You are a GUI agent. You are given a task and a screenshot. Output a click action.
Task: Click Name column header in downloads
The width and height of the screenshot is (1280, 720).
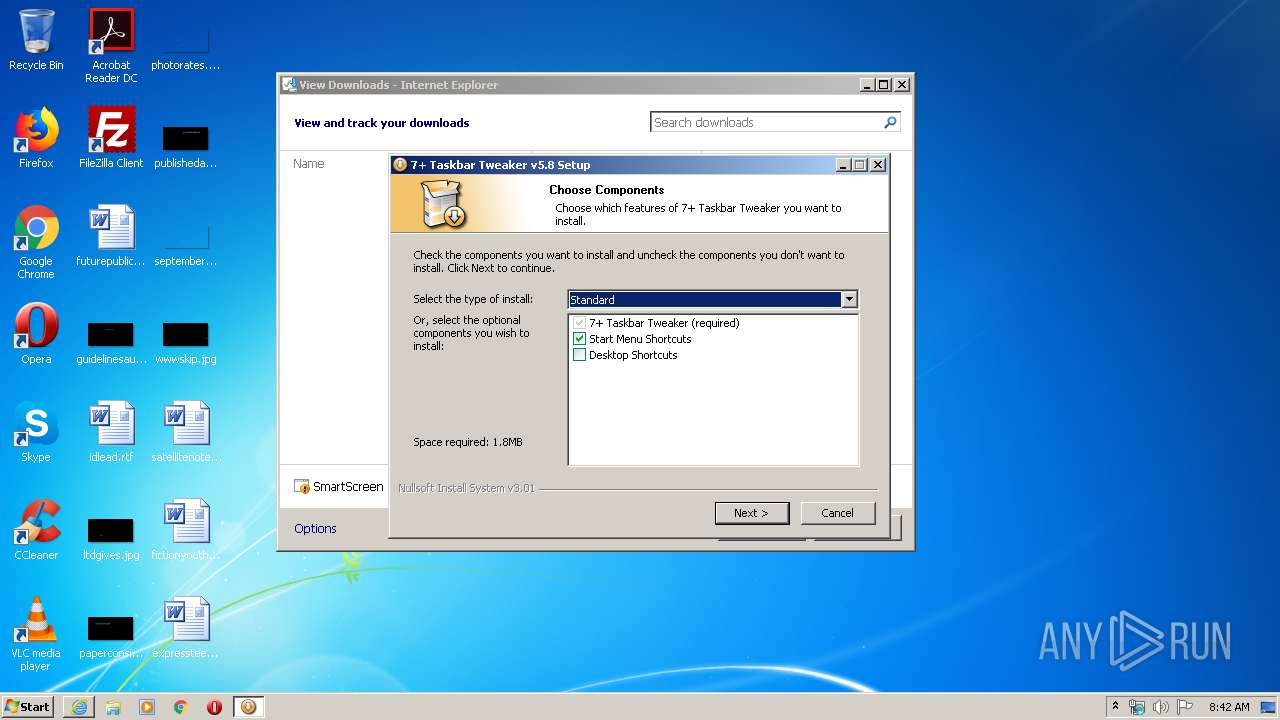(x=309, y=163)
